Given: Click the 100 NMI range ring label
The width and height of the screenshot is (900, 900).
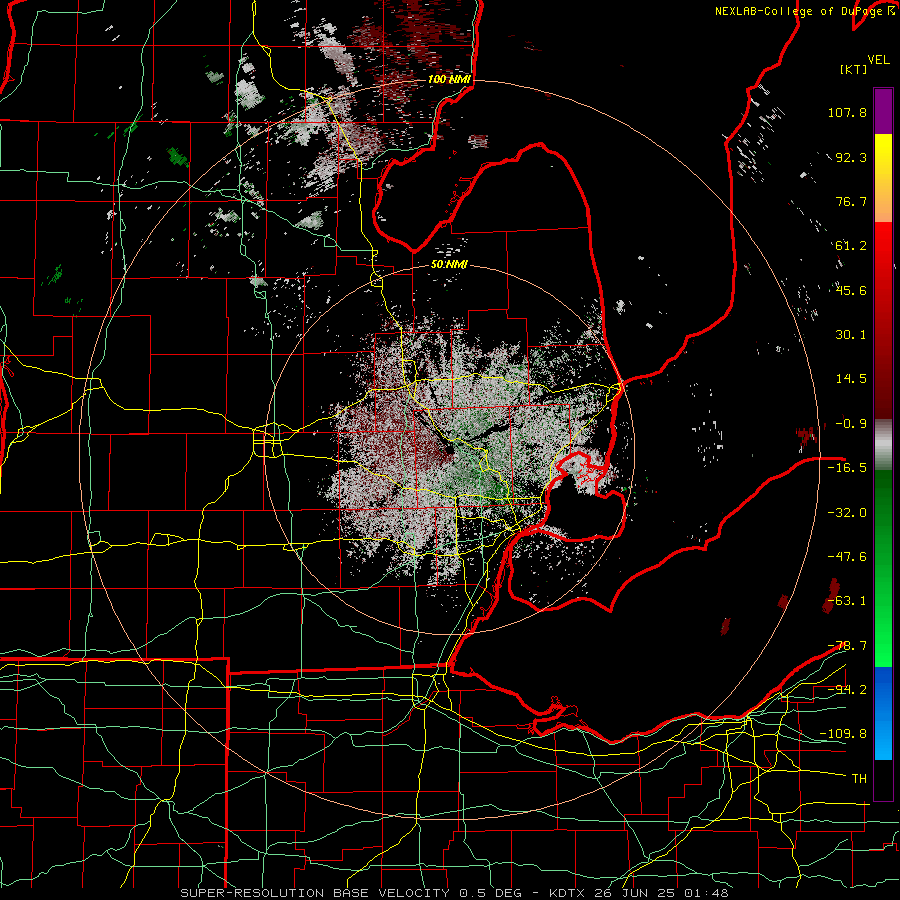Looking at the screenshot, I should 449,79.
